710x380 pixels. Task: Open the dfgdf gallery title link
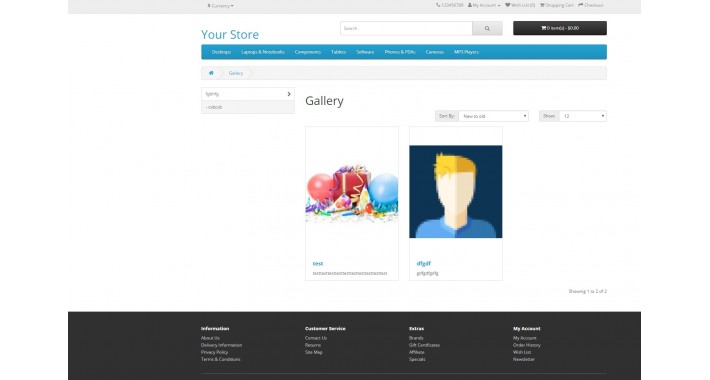[424, 264]
